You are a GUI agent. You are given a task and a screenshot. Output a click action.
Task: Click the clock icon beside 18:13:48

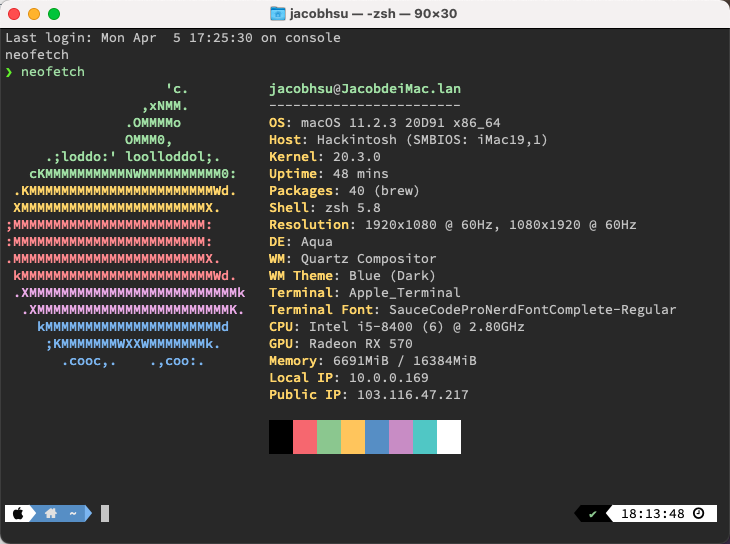[698, 513]
